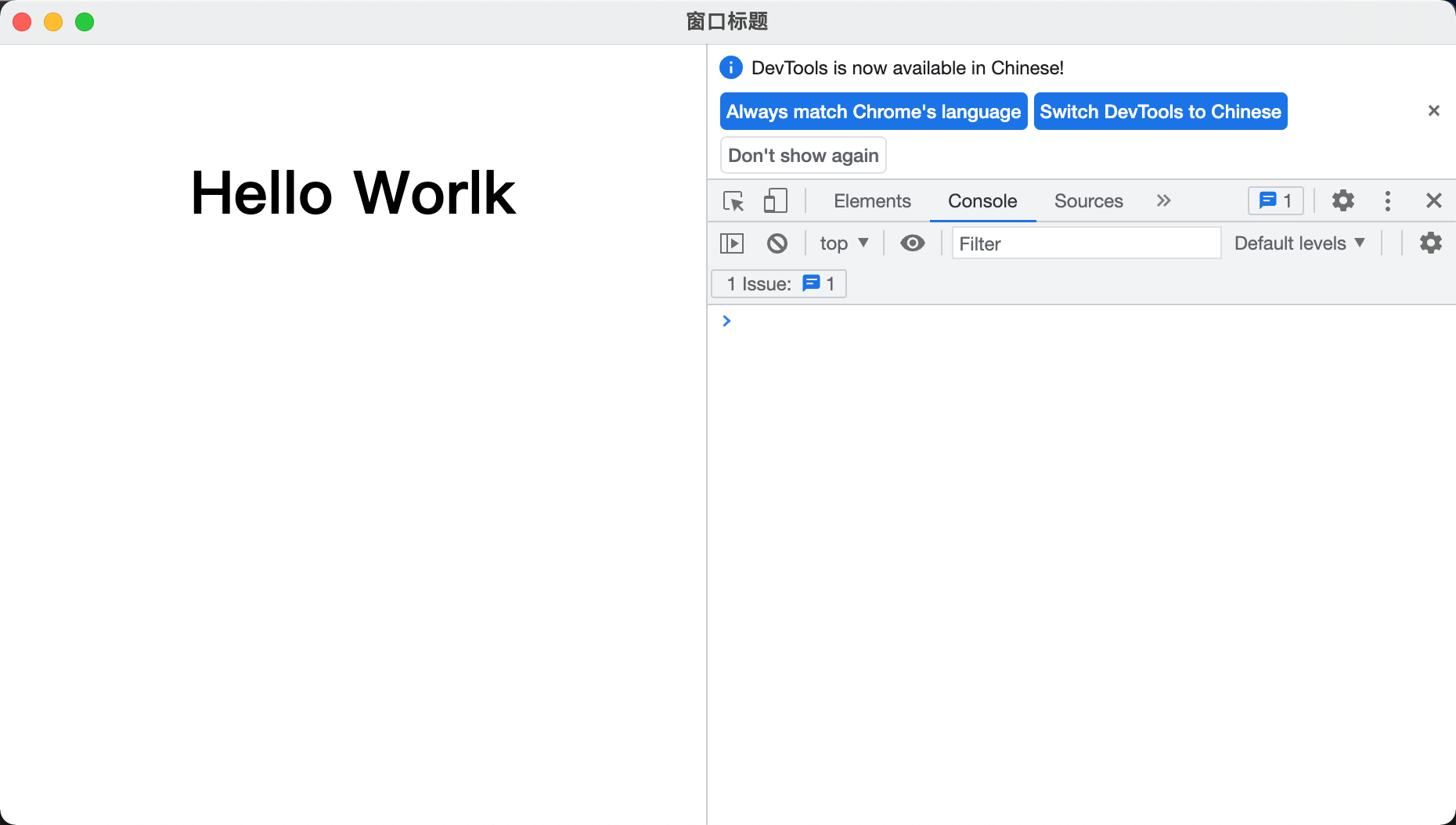The width and height of the screenshot is (1456, 825).
Task: Click Don't show again button
Action: pos(803,155)
